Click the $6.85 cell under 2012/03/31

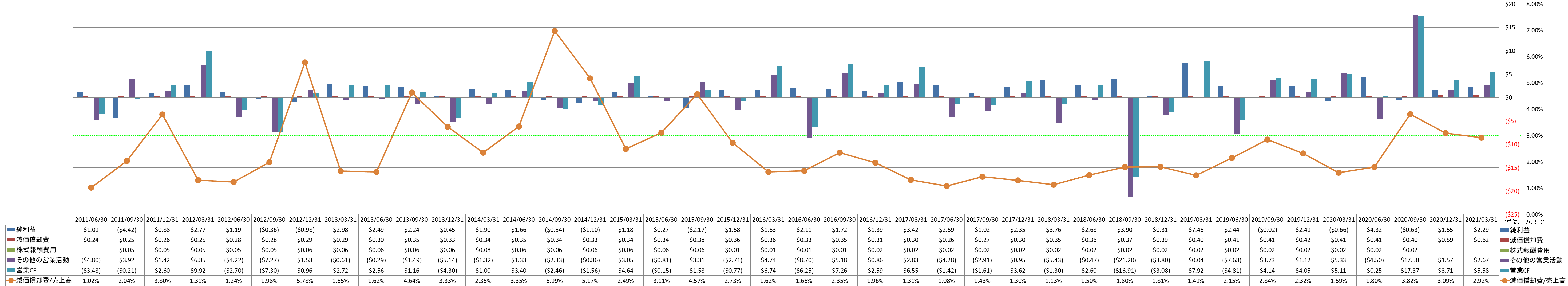(x=198, y=260)
